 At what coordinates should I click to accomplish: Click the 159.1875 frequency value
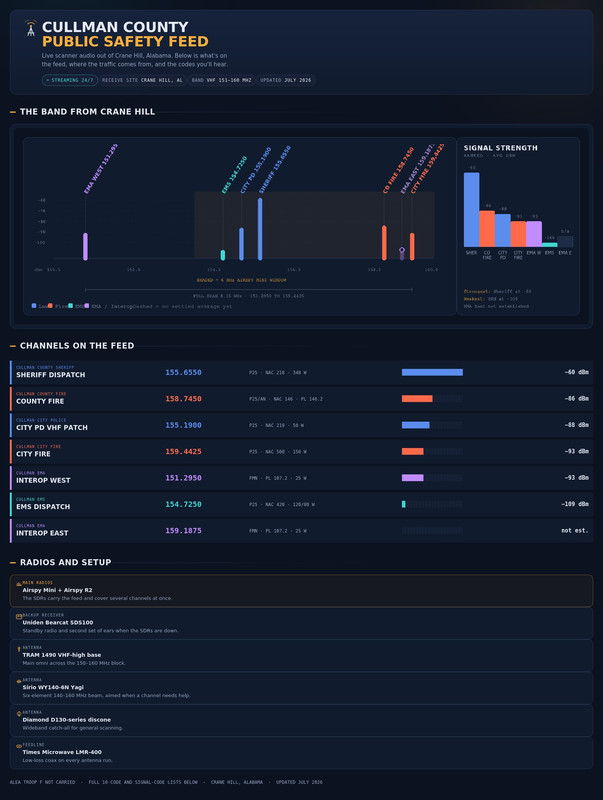click(183, 531)
